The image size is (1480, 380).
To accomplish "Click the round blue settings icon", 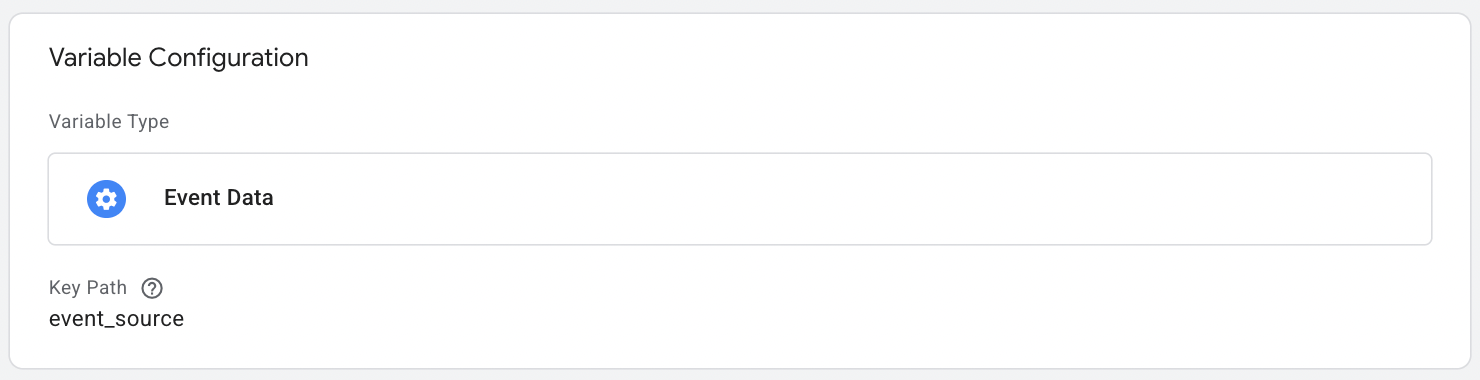I will click(x=106, y=199).
